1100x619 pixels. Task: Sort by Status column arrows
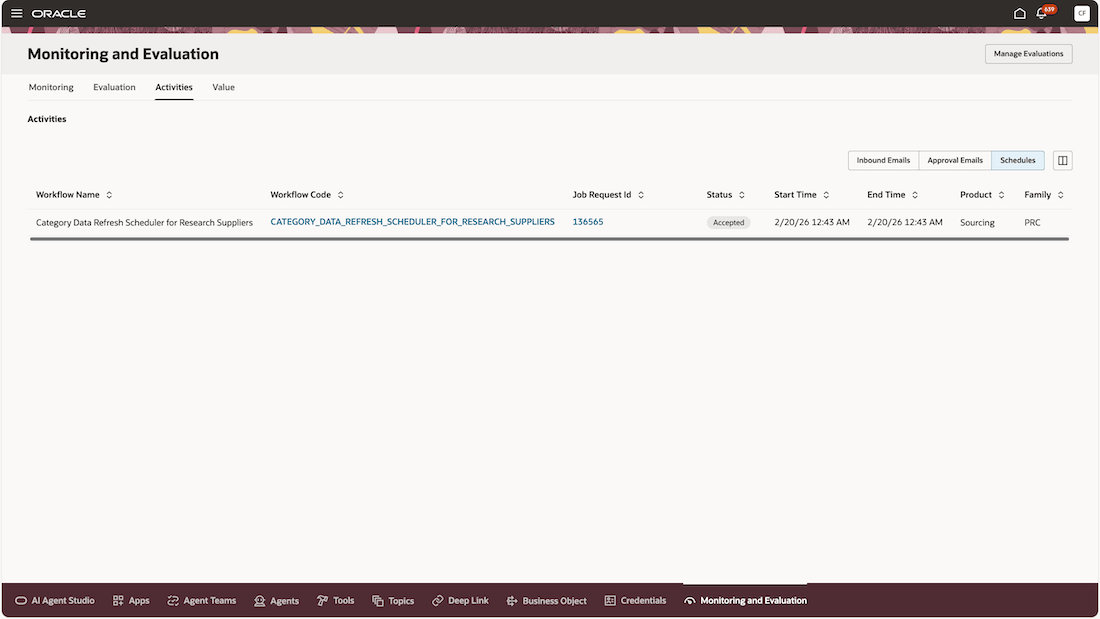[x=742, y=195]
